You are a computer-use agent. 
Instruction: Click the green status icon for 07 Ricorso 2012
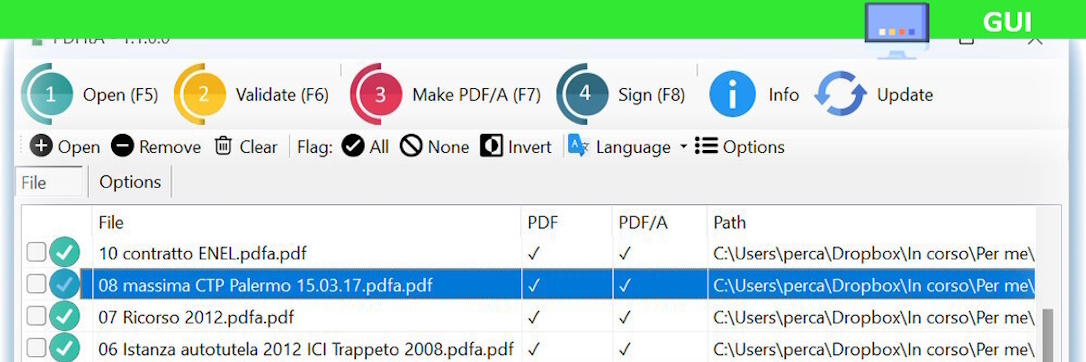tap(64, 316)
